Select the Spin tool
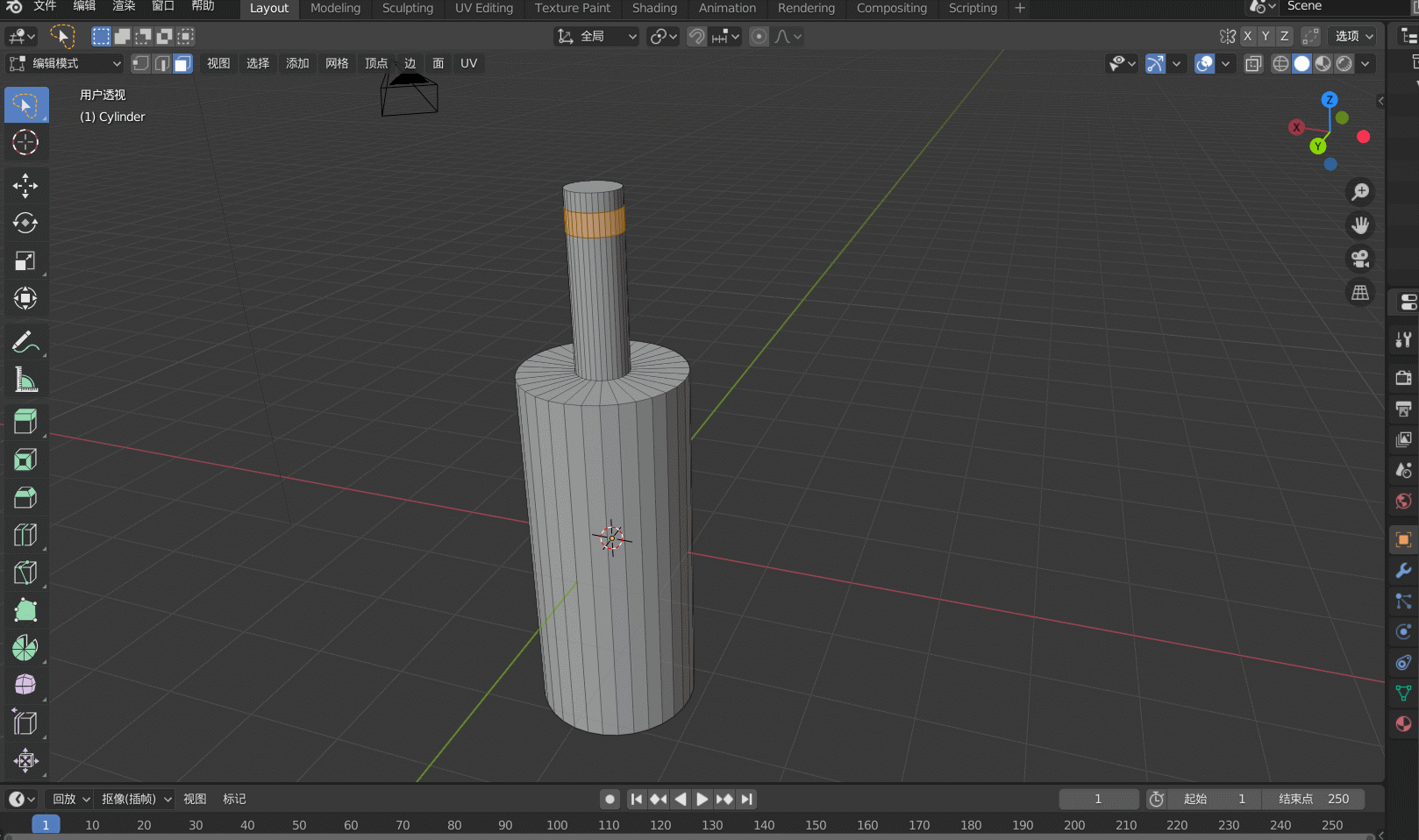The height and width of the screenshot is (840, 1419). coord(25,648)
